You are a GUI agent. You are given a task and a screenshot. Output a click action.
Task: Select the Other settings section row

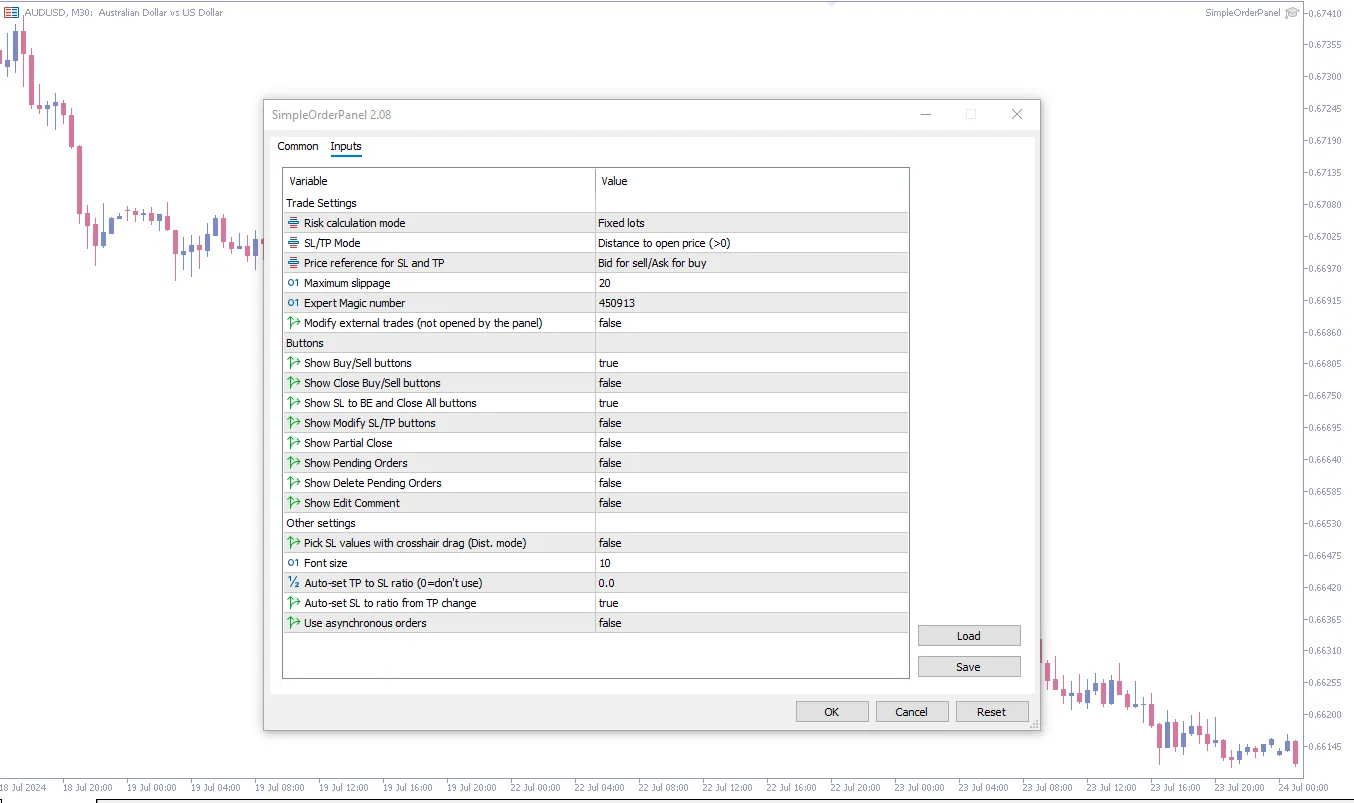(596, 523)
